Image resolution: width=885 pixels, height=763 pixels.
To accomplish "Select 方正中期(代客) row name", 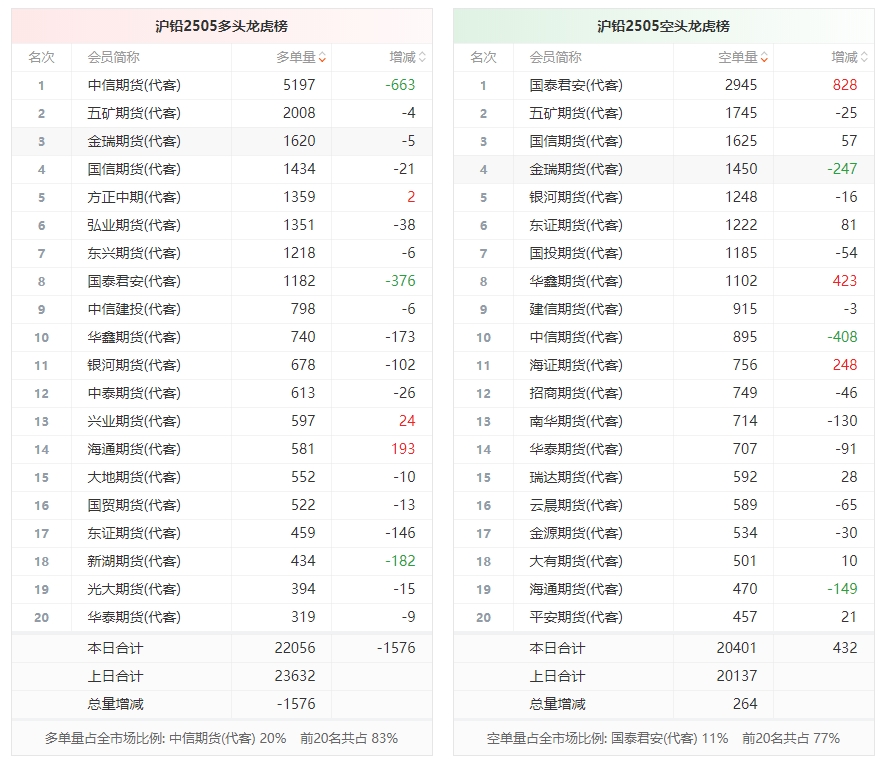I will (x=134, y=198).
